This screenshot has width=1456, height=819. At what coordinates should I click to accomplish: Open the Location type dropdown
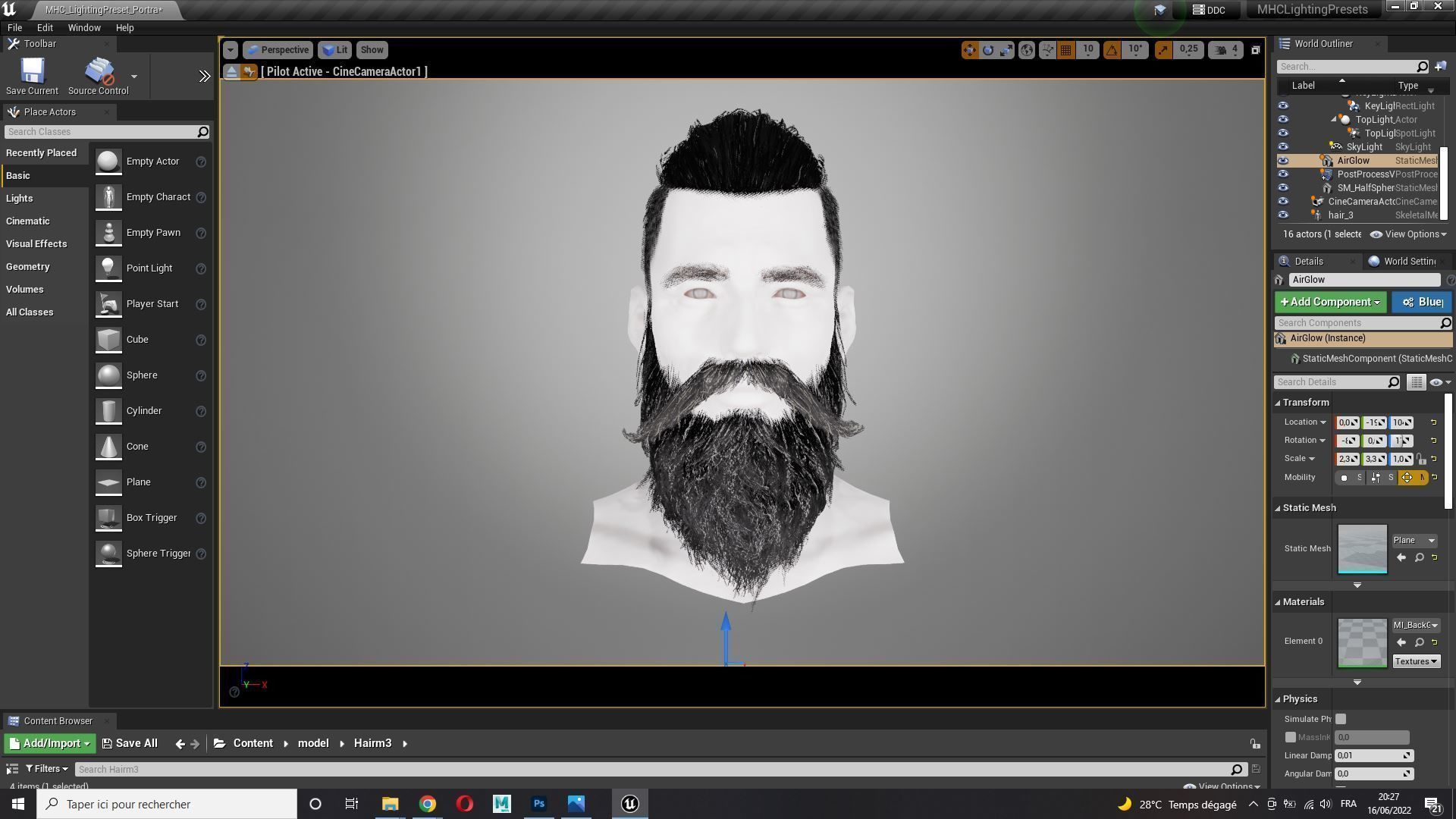coord(1305,422)
